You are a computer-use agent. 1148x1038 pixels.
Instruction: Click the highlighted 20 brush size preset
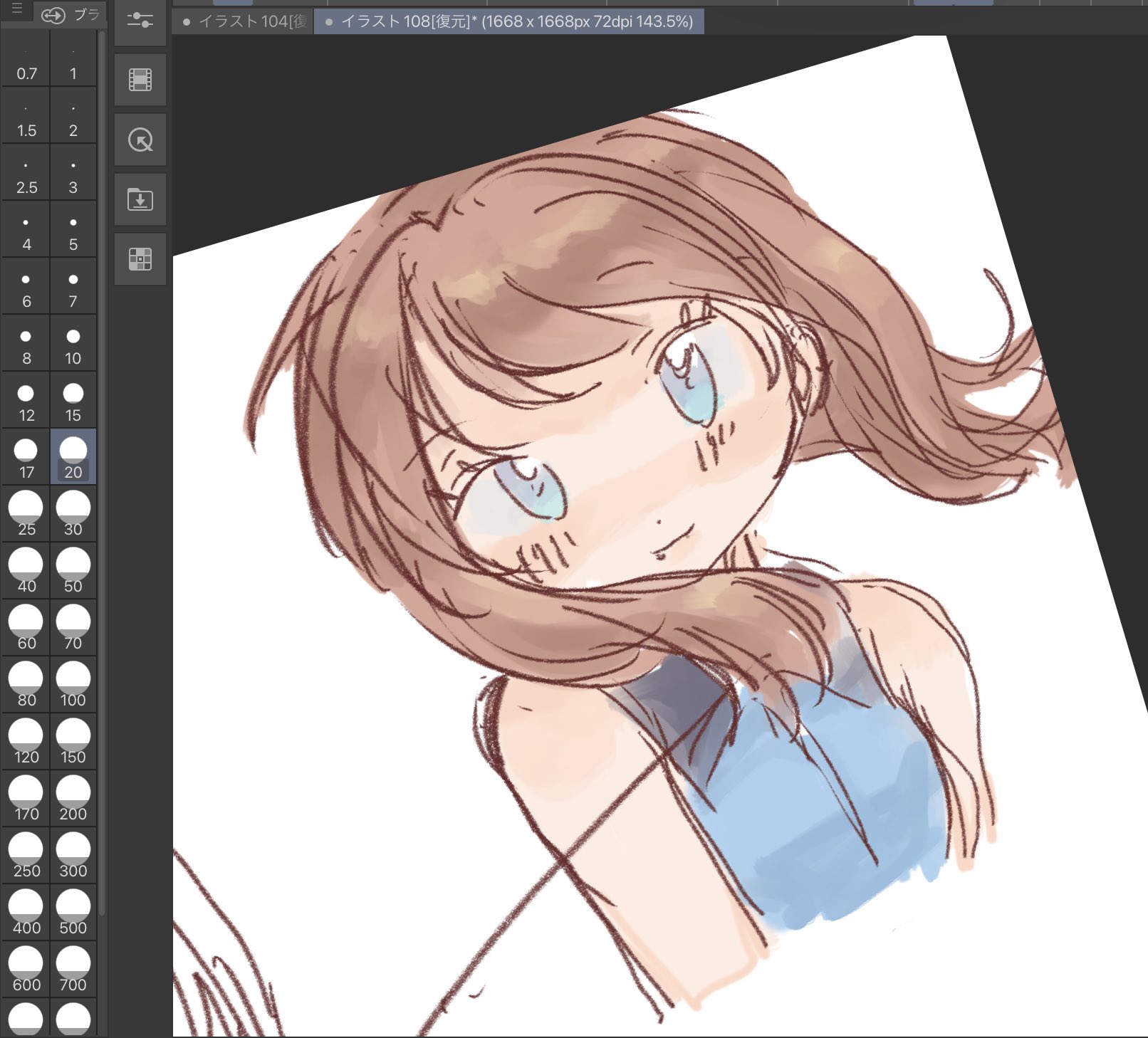coord(73,457)
